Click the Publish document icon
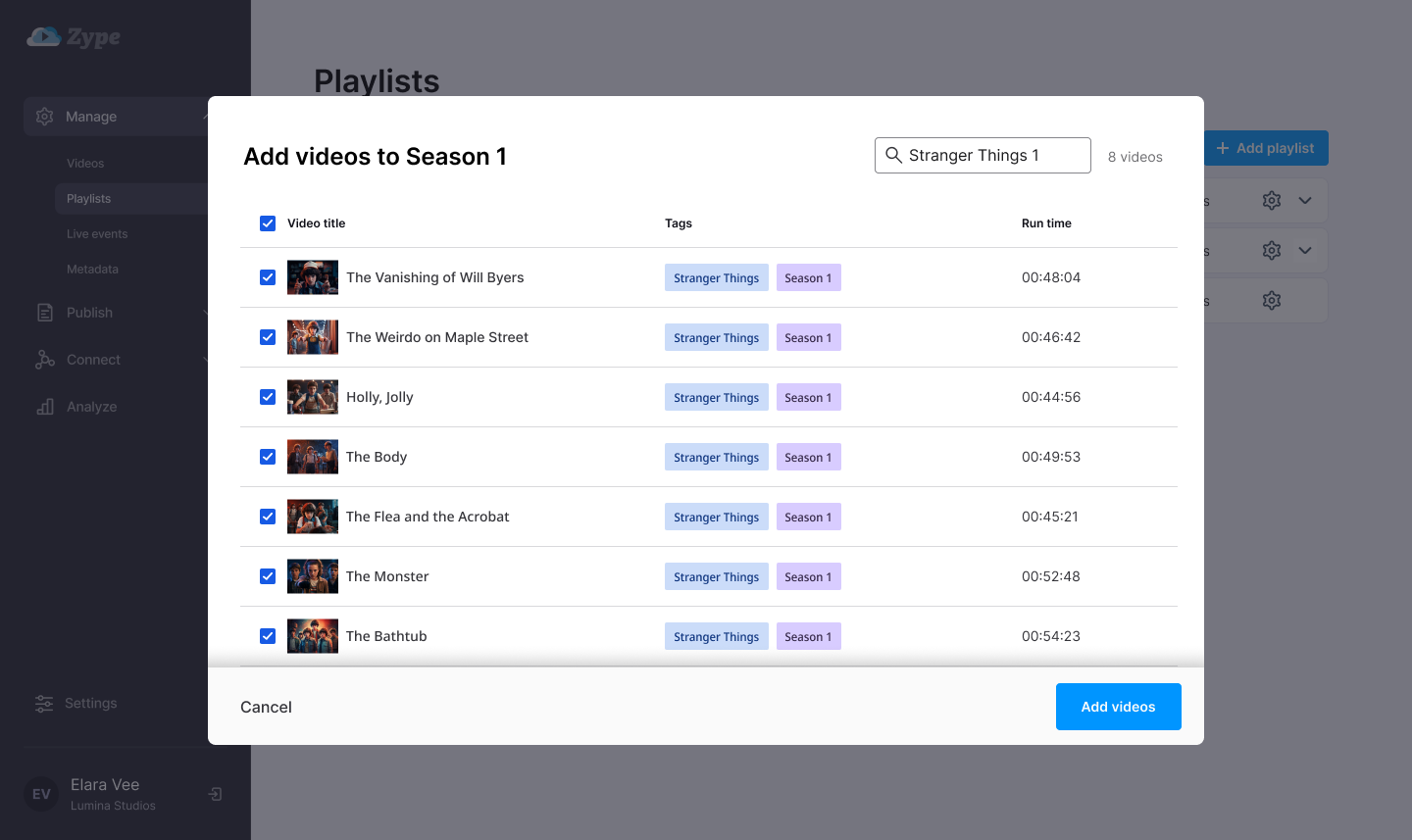The image size is (1412, 840). (x=45, y=313)
